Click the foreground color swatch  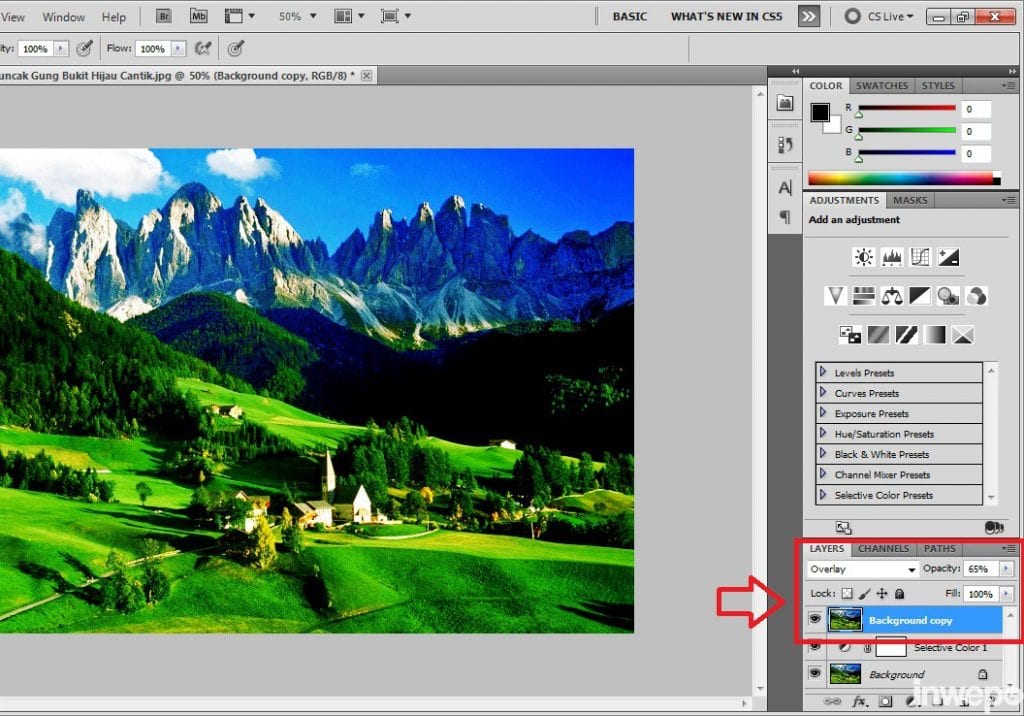tap(820, 112)
